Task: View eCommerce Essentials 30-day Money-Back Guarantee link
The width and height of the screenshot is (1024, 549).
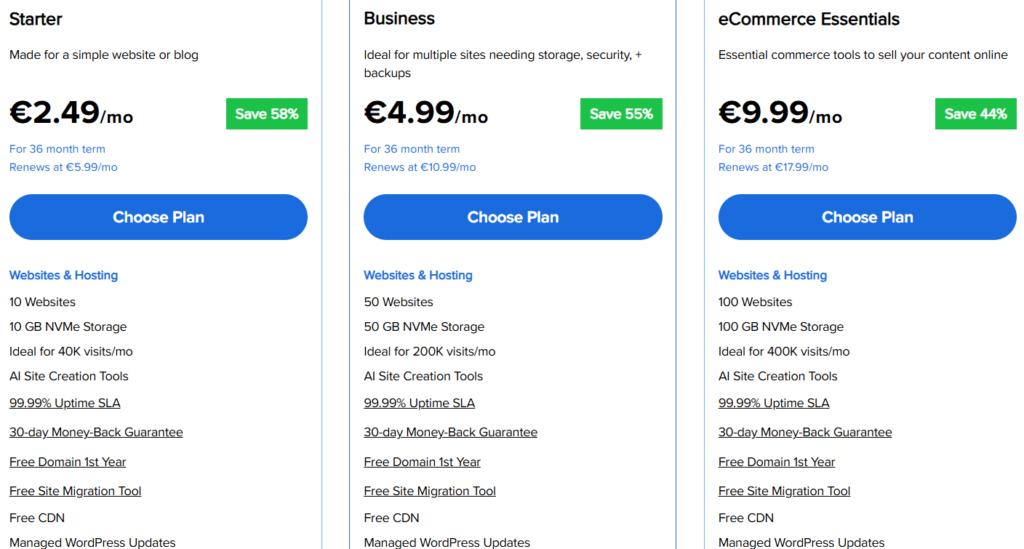Action: click(805, 432)
